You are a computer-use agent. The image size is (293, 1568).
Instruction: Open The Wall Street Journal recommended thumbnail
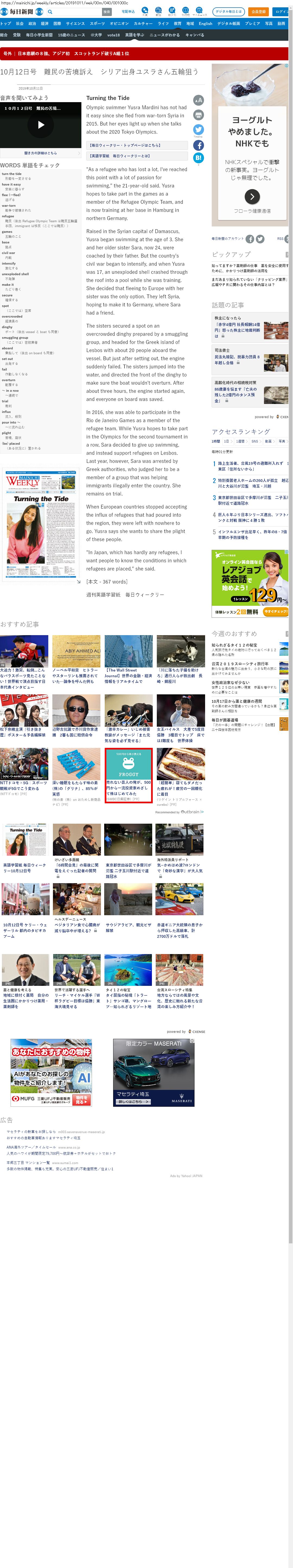tap(129, 651)
